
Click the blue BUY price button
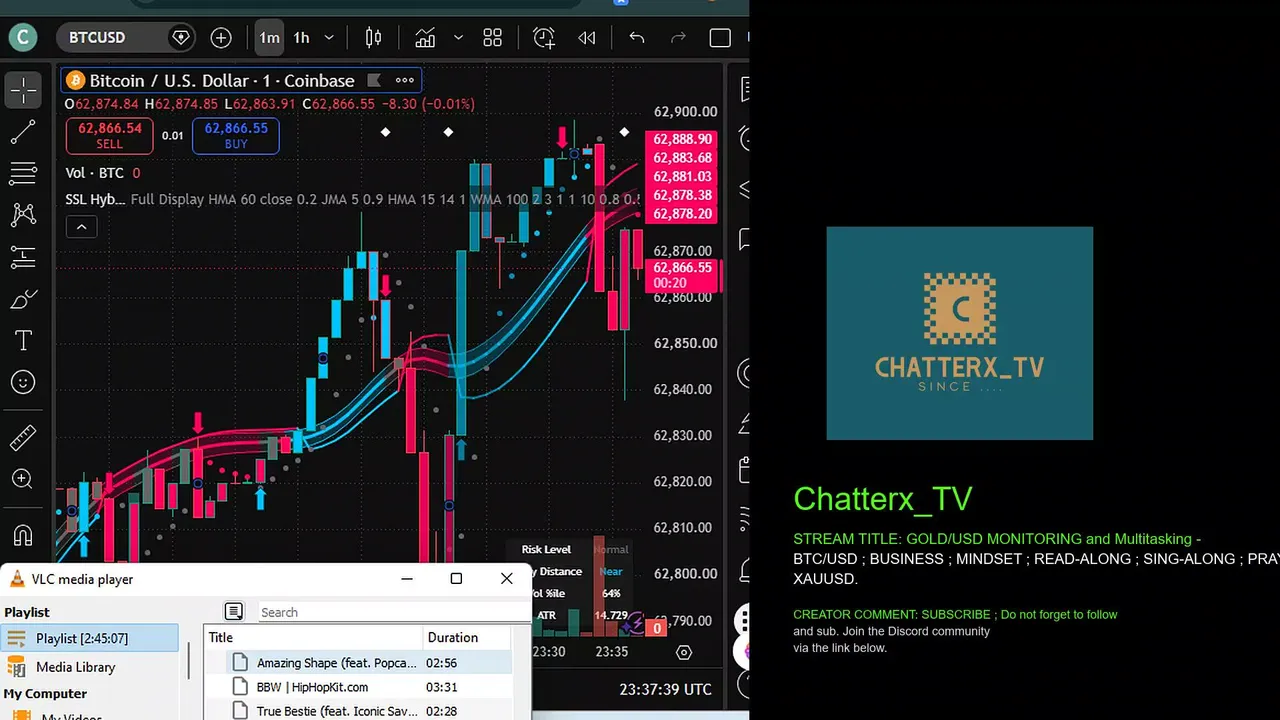point(236,136)
